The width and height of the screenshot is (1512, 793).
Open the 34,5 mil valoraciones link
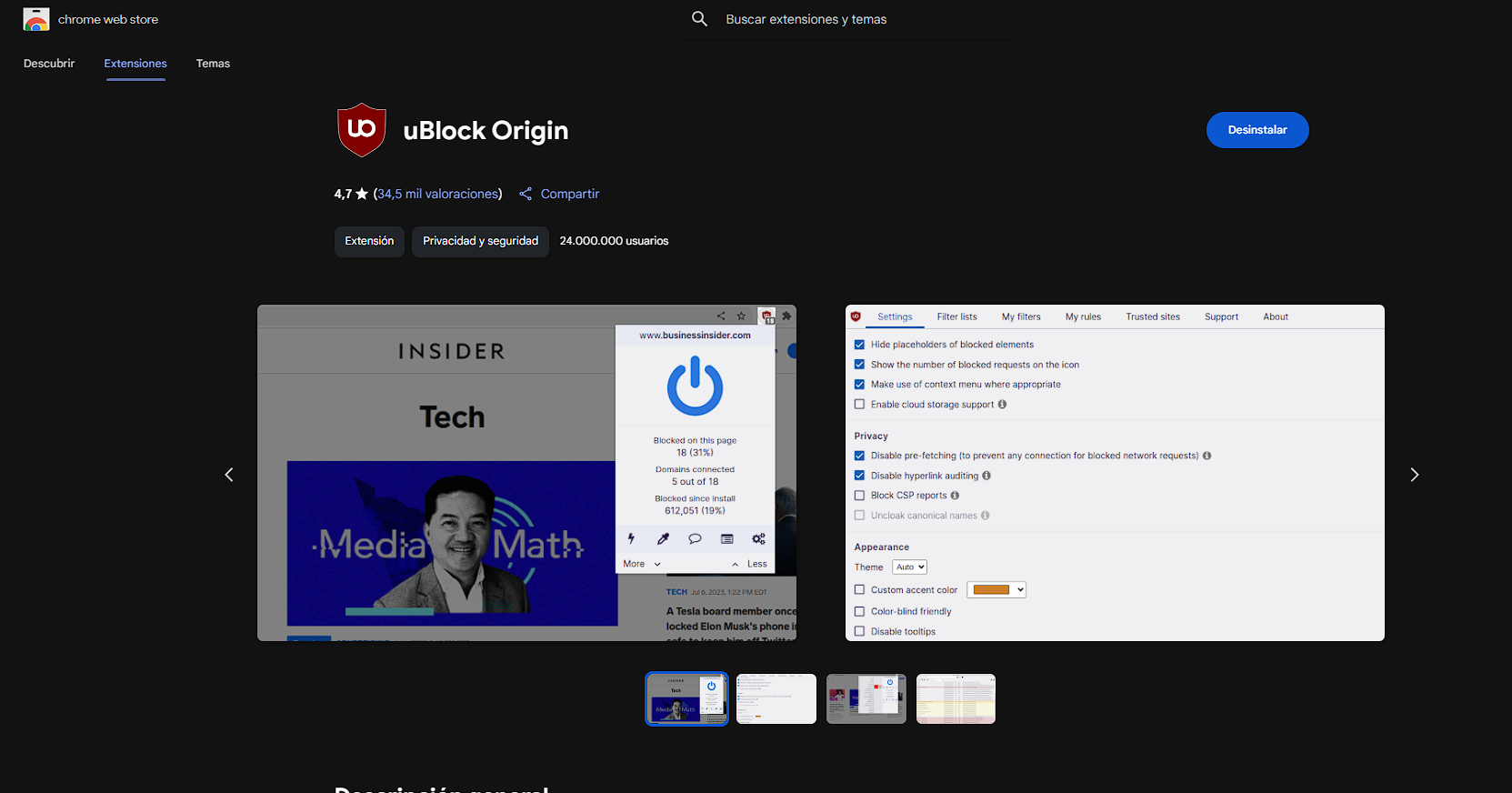(x=437, y=194)
